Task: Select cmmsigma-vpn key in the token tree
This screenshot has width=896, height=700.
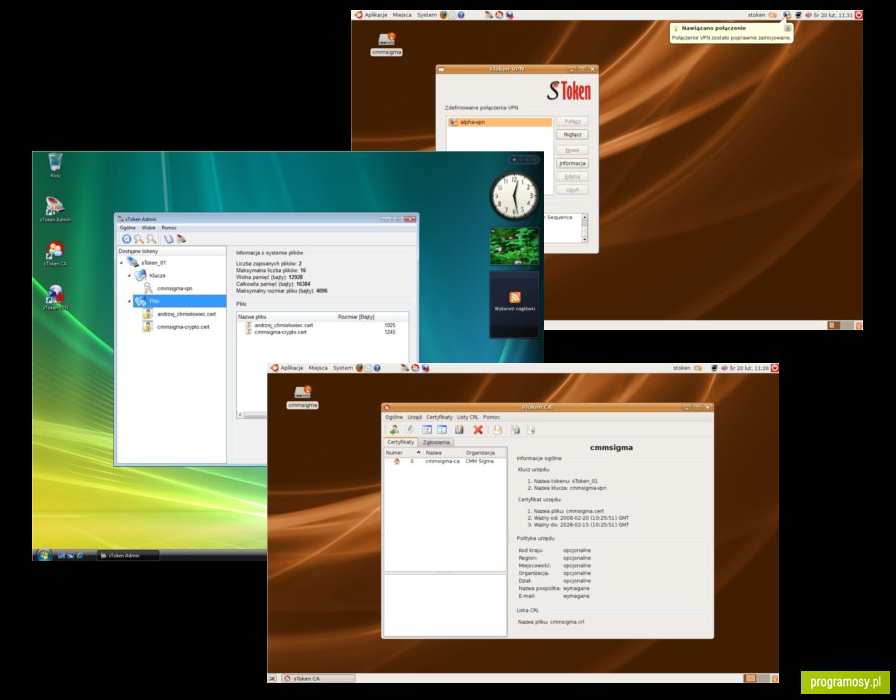Action: pyautogui.click(x=175, y=289)
